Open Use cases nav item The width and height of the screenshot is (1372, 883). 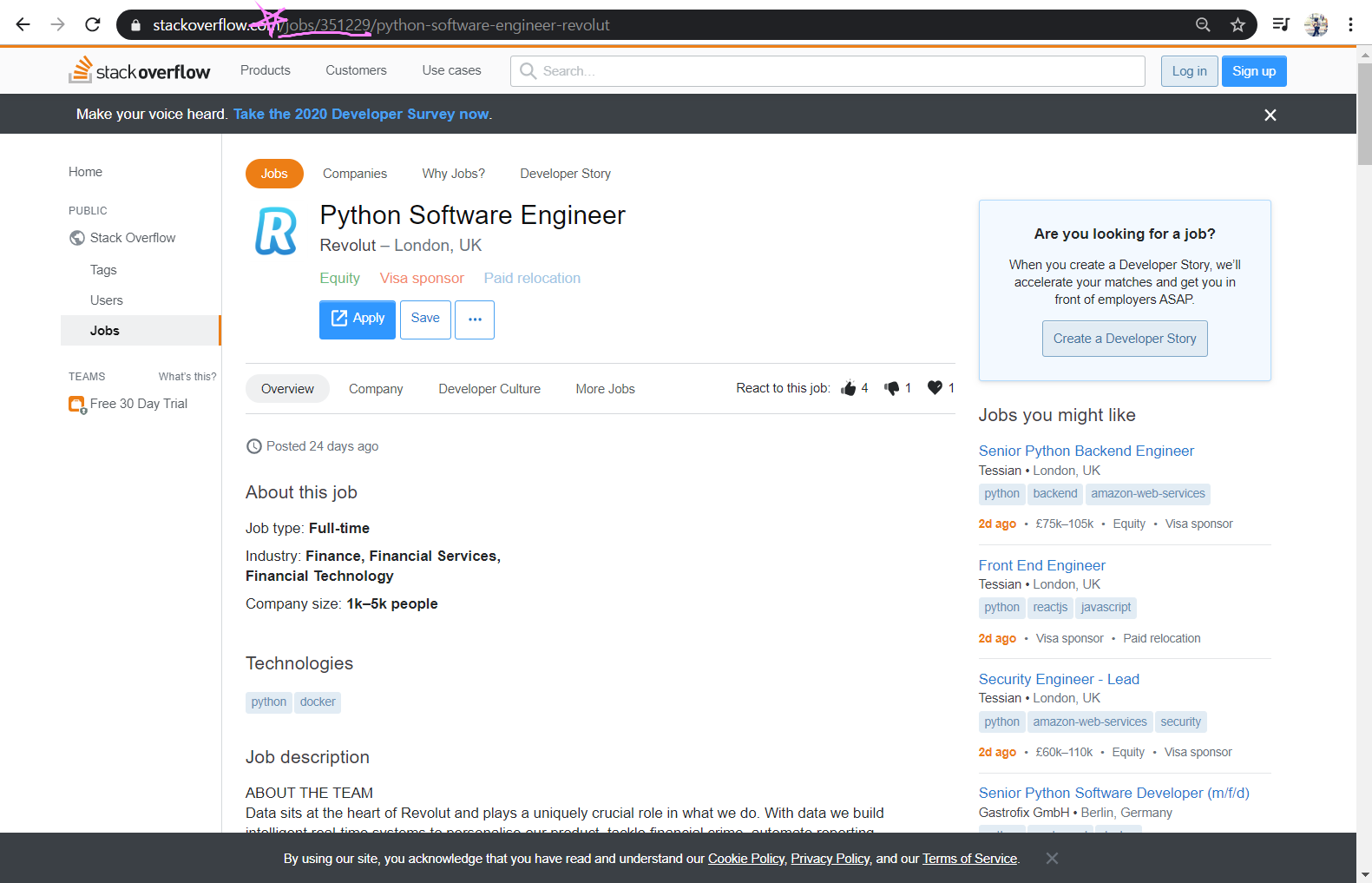click(x=451, y=70)
